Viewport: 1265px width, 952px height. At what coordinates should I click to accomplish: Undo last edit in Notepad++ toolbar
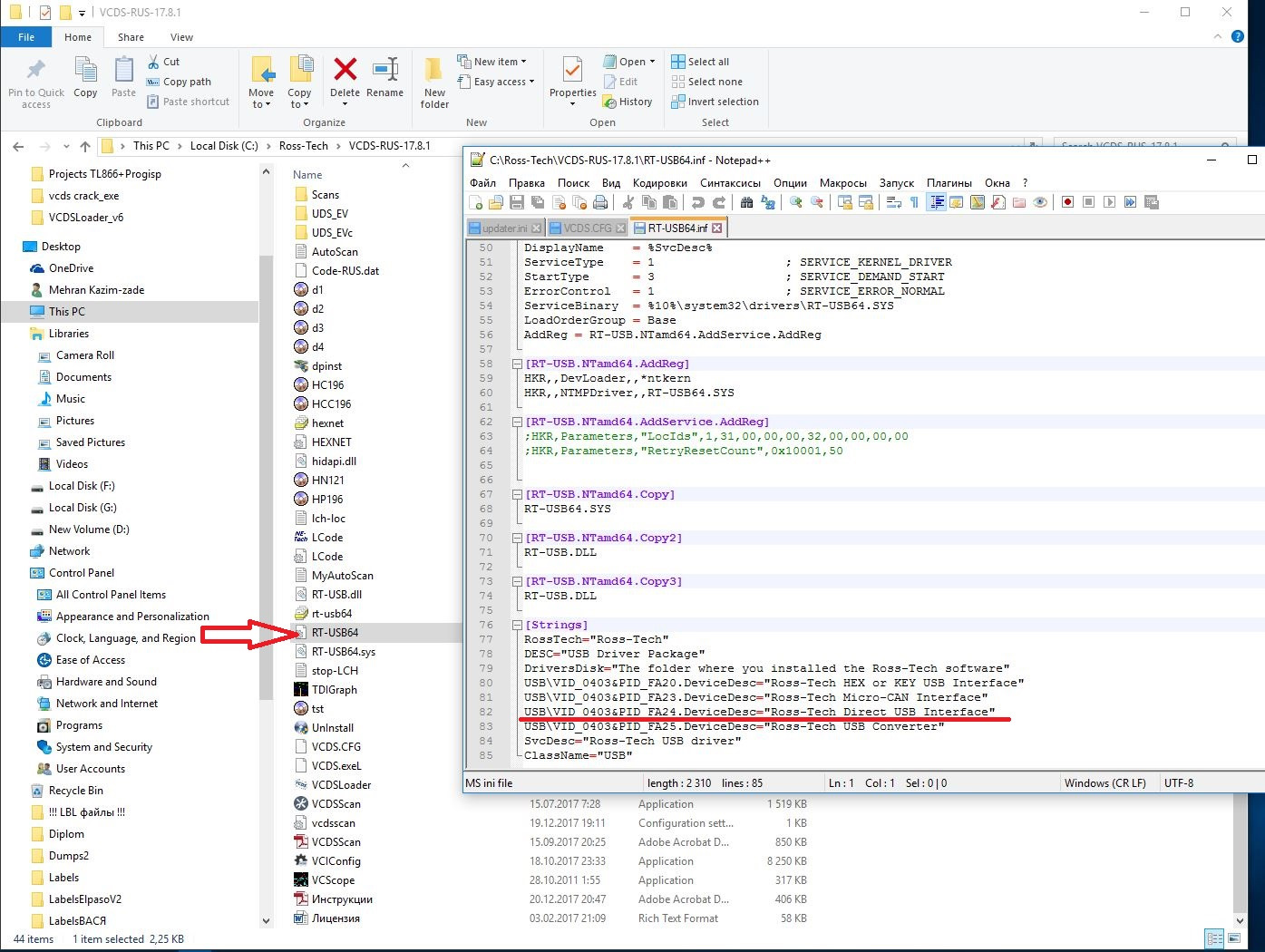click(x=697, y=202)
